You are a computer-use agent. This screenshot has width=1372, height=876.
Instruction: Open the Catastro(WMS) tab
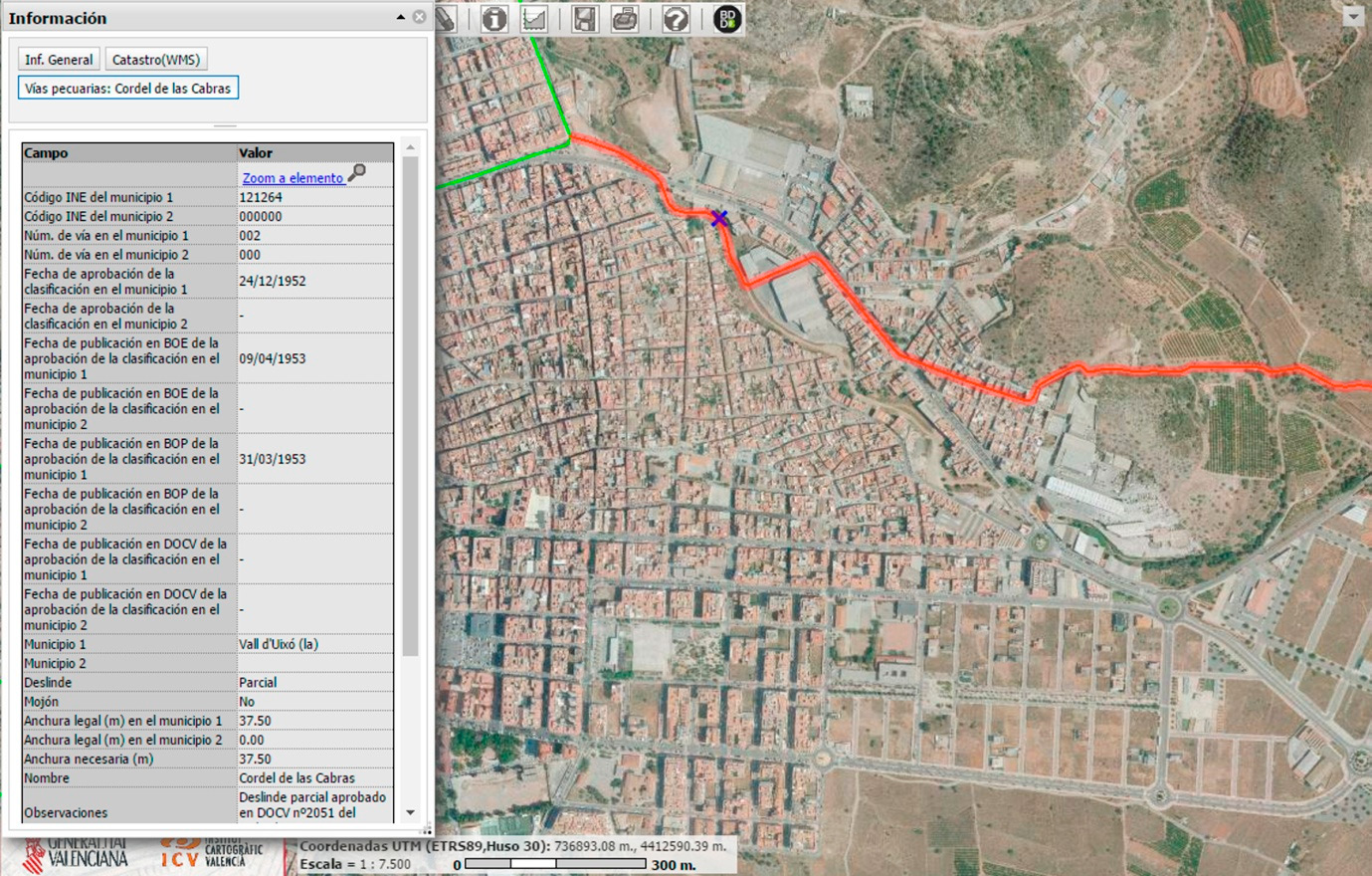tap(156, 60)
